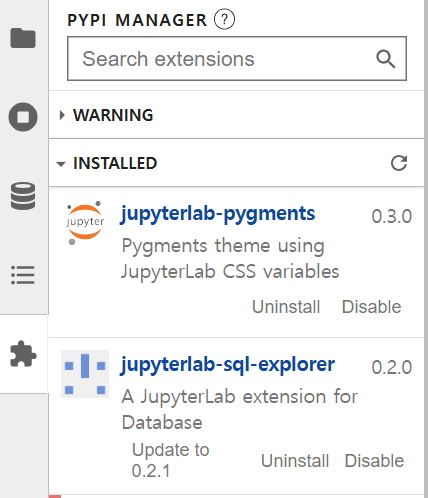Click the jupyterlab-sql-explorer extension logo
This screenshot has width=428, height=498.
[x=85, y=374]
